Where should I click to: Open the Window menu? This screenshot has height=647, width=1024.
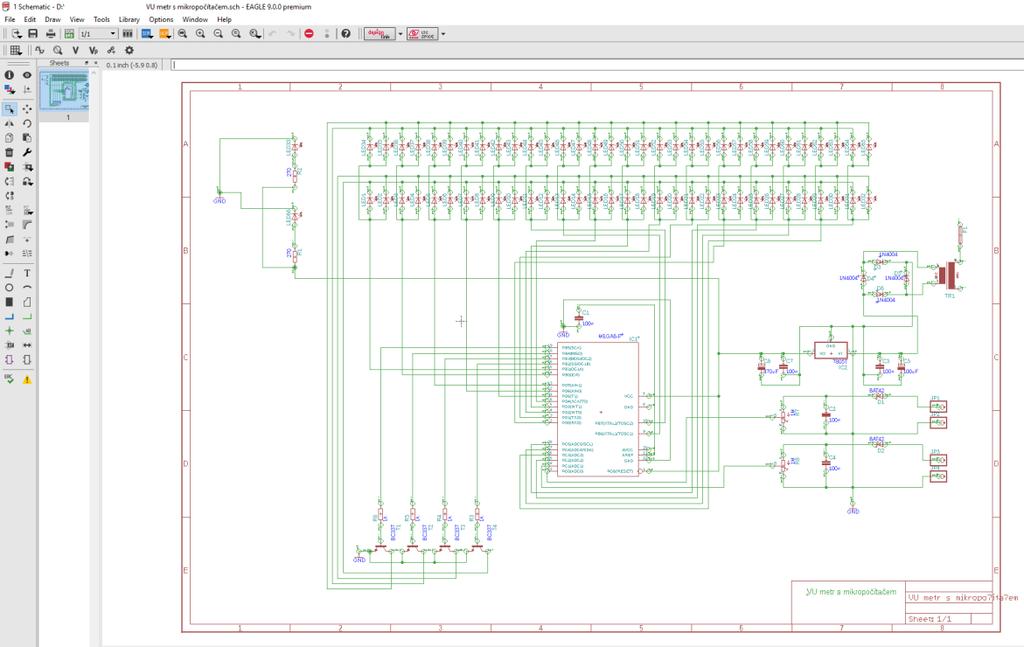click(x=195, y=20)
